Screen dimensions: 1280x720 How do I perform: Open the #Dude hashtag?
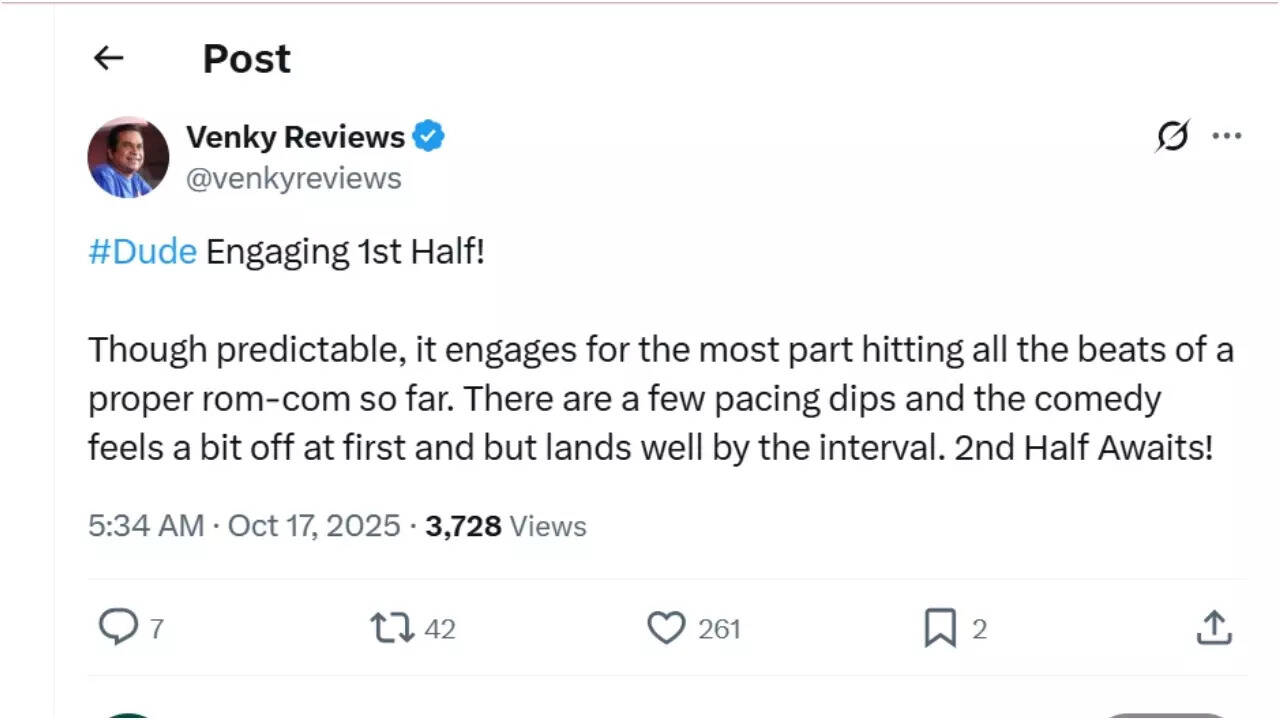pyautogui.click(x=142, y=251)
